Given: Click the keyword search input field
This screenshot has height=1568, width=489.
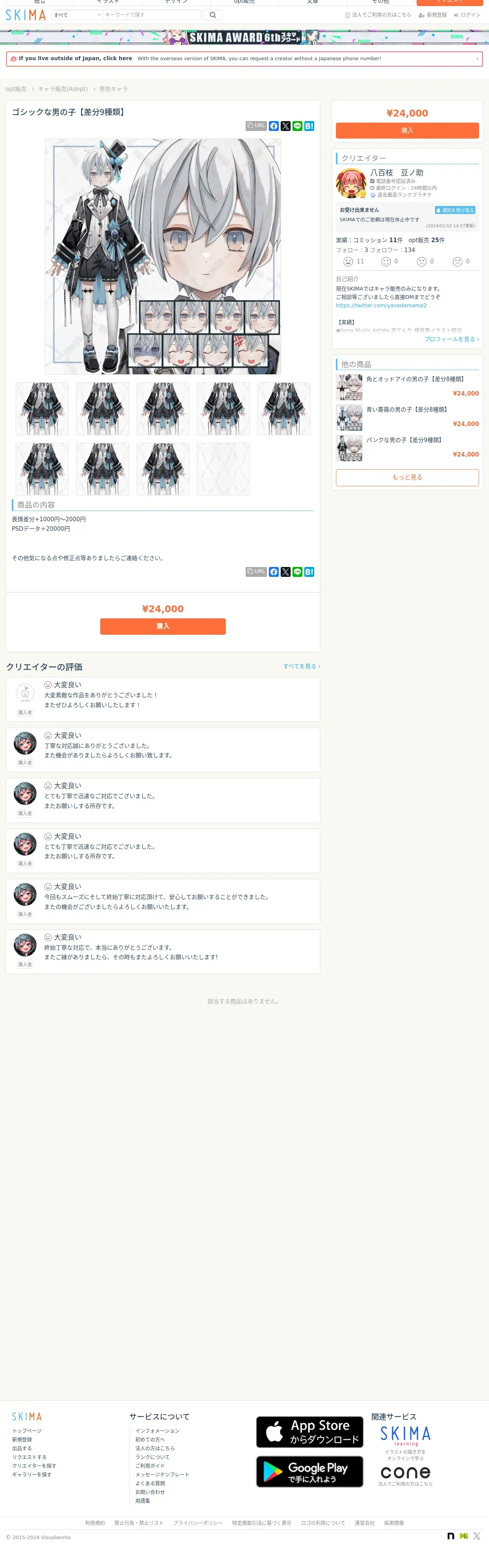Looking at the screenshot, I should [152, 14].
